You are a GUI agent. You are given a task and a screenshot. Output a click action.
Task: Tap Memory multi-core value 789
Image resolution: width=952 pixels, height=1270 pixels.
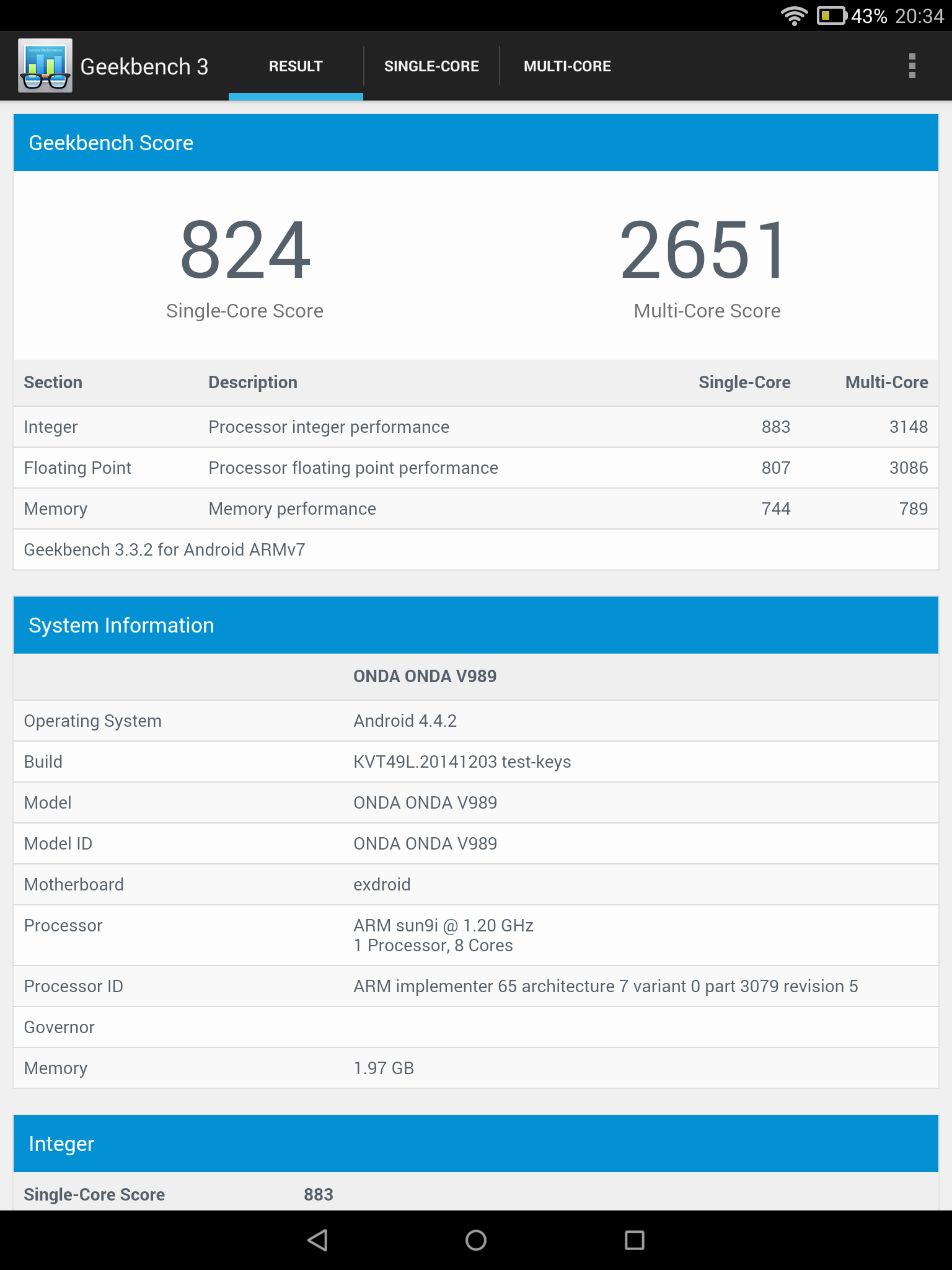tap(914, 508)
